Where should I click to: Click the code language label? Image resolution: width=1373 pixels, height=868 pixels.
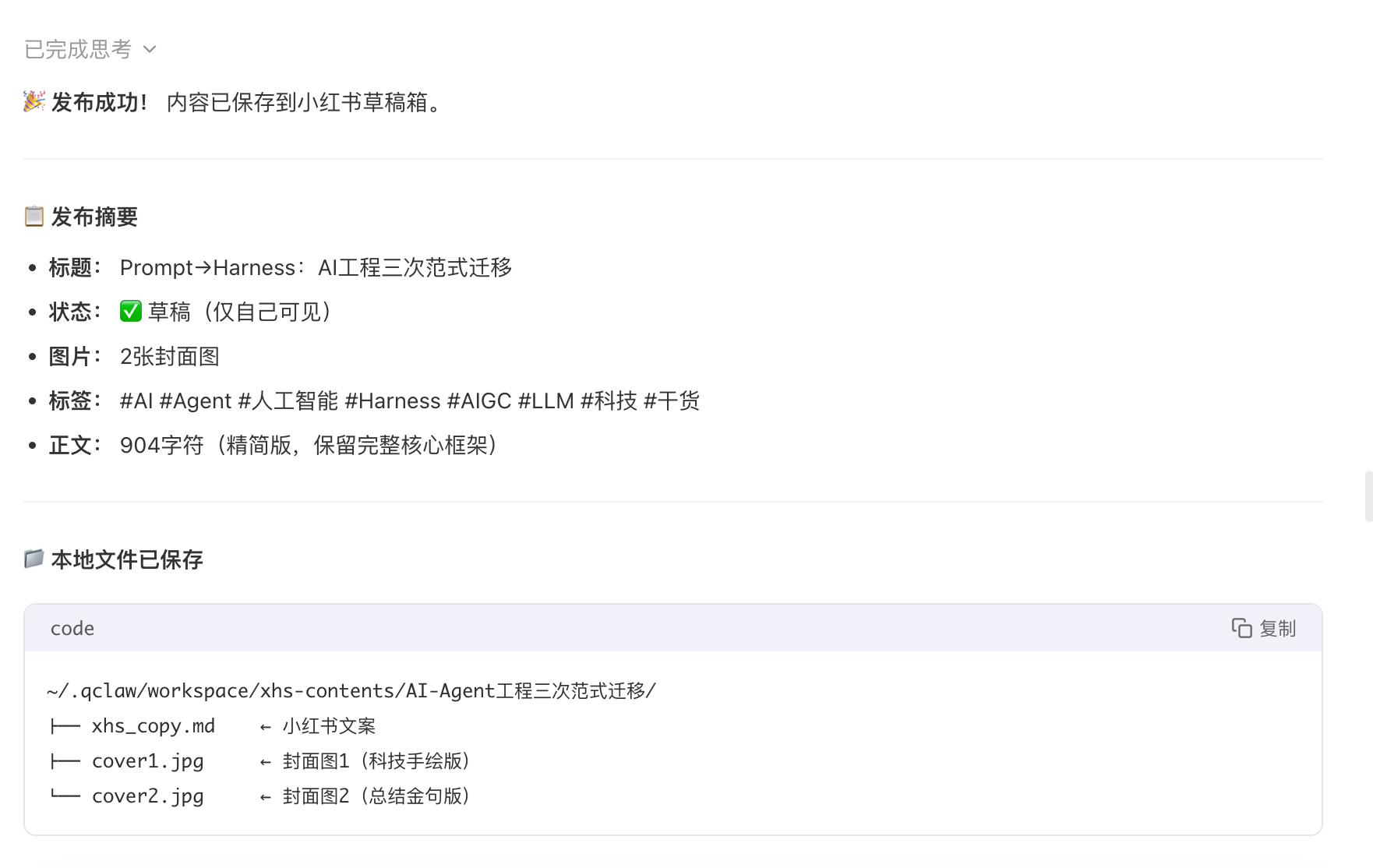tap(72, 628)
